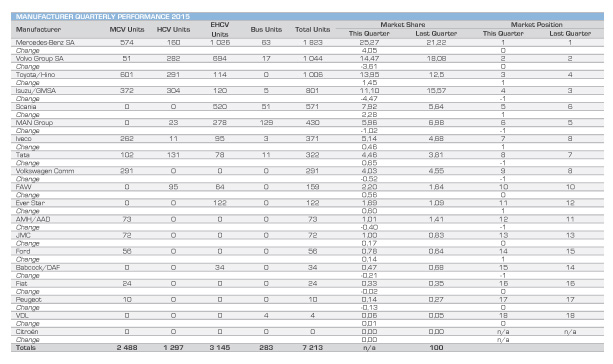Click the Total Units column header
Viewport: 613px width, 364px height.
312,29
